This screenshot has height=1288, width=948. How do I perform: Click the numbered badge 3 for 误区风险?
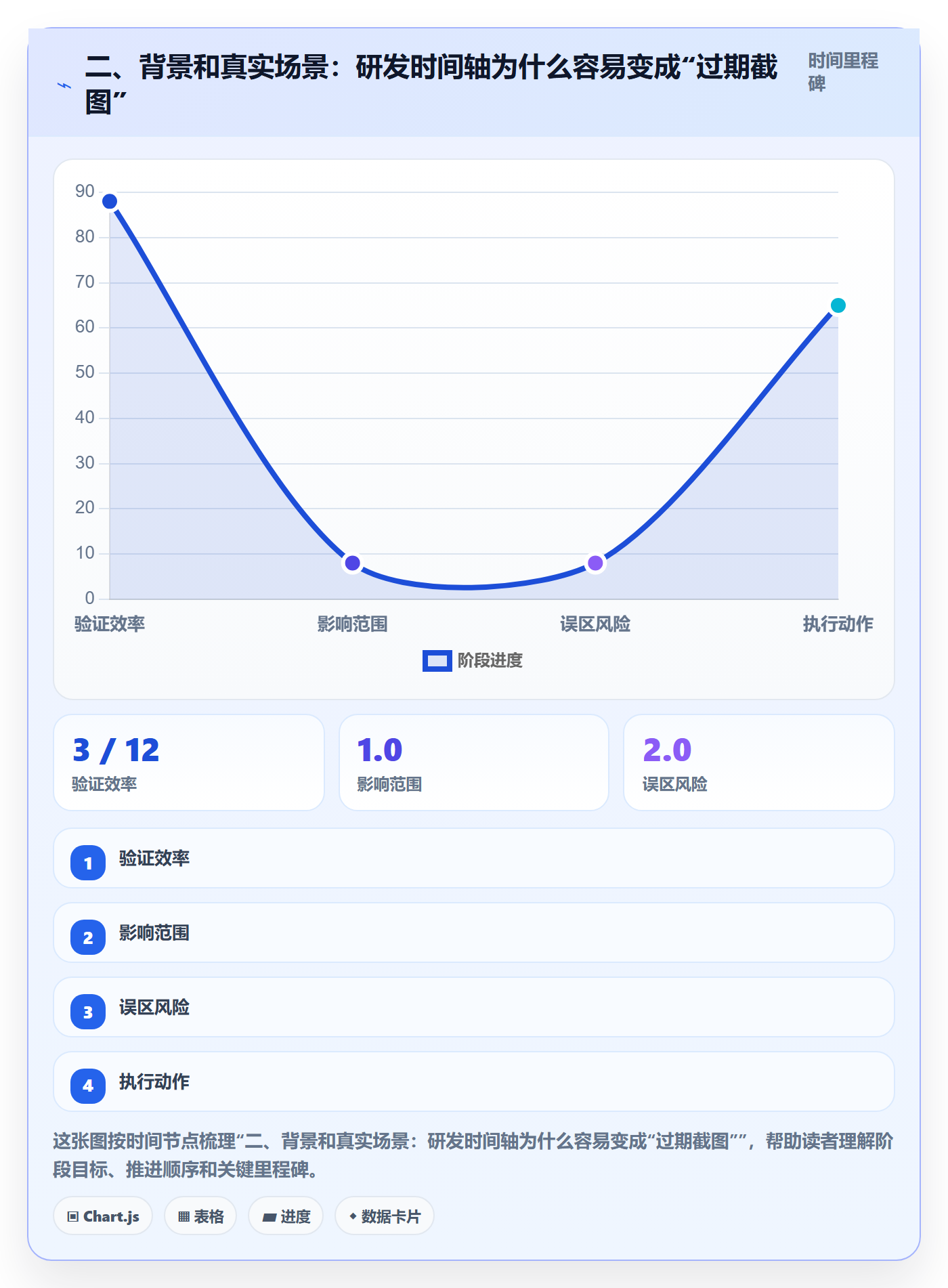coord(88,1012)
